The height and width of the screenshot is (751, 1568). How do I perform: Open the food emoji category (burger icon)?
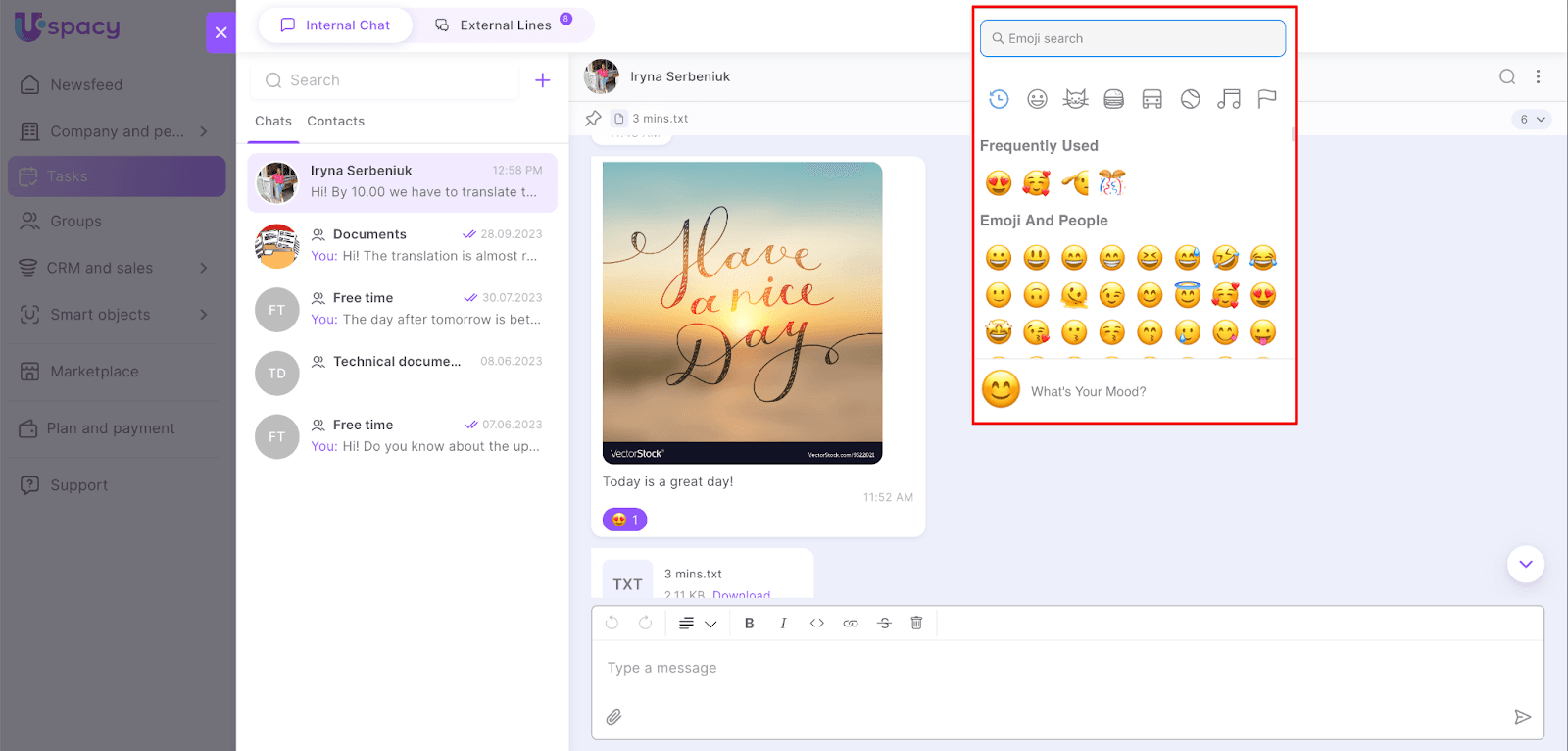point(1113,99)
